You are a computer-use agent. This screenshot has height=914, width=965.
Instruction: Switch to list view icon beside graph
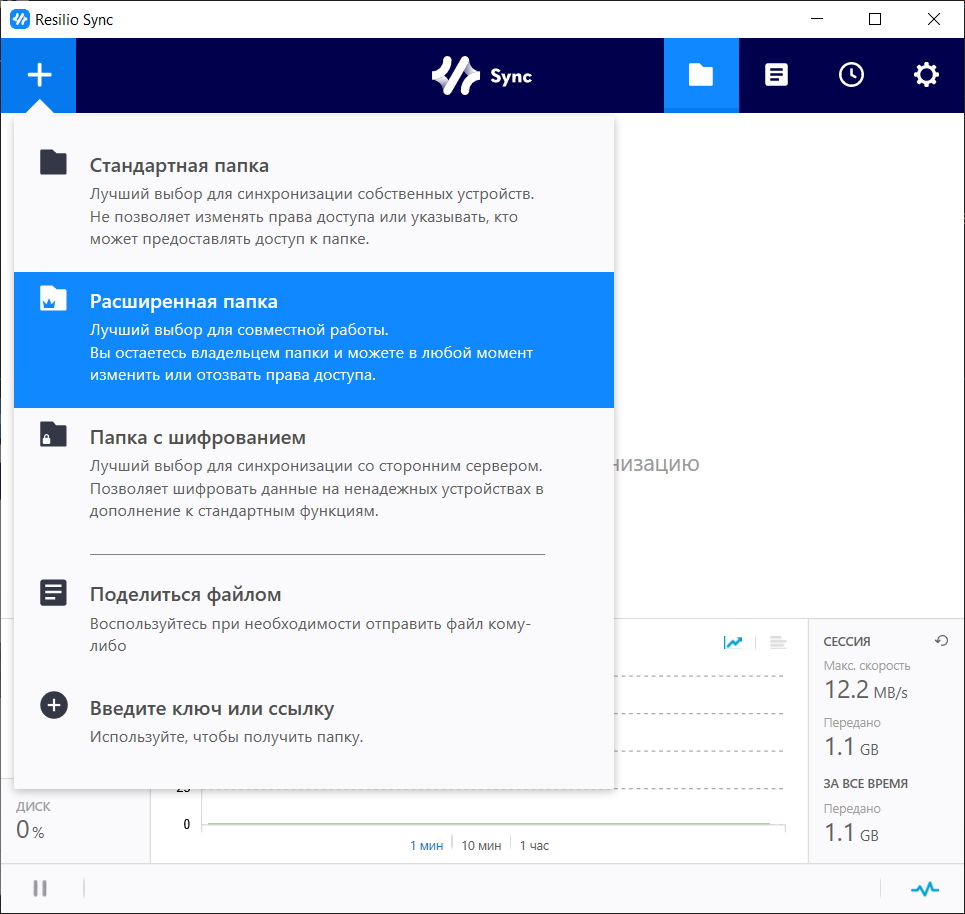(778, 642)
